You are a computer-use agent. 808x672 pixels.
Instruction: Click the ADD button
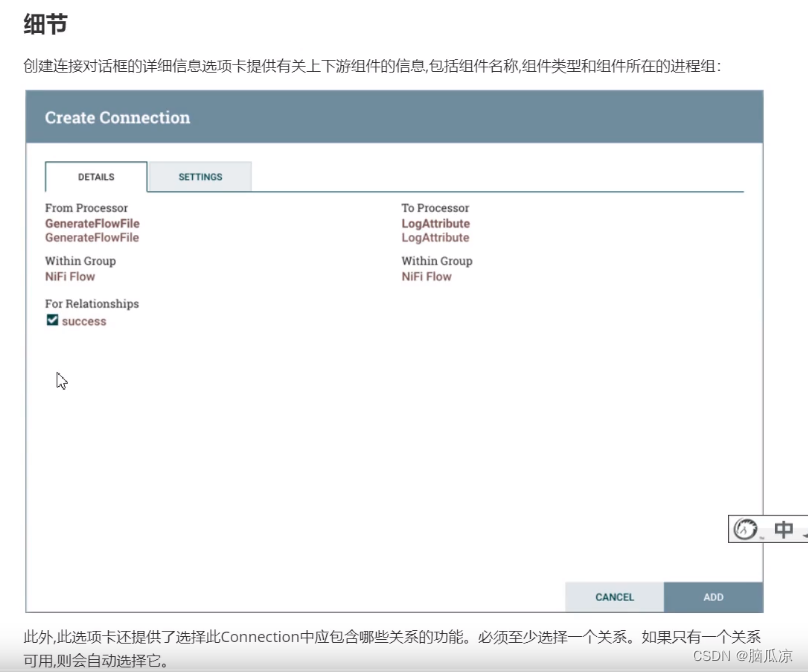tap(713, 597)
